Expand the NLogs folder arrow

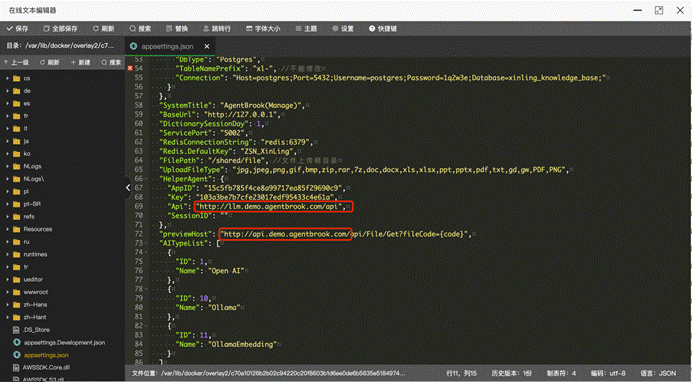point(7,166)
